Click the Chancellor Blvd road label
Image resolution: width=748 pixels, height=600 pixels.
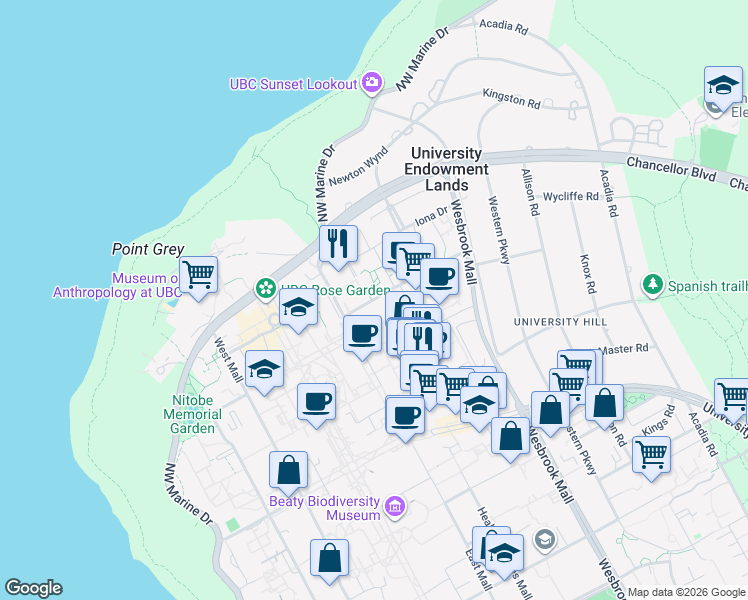point(671,170)
